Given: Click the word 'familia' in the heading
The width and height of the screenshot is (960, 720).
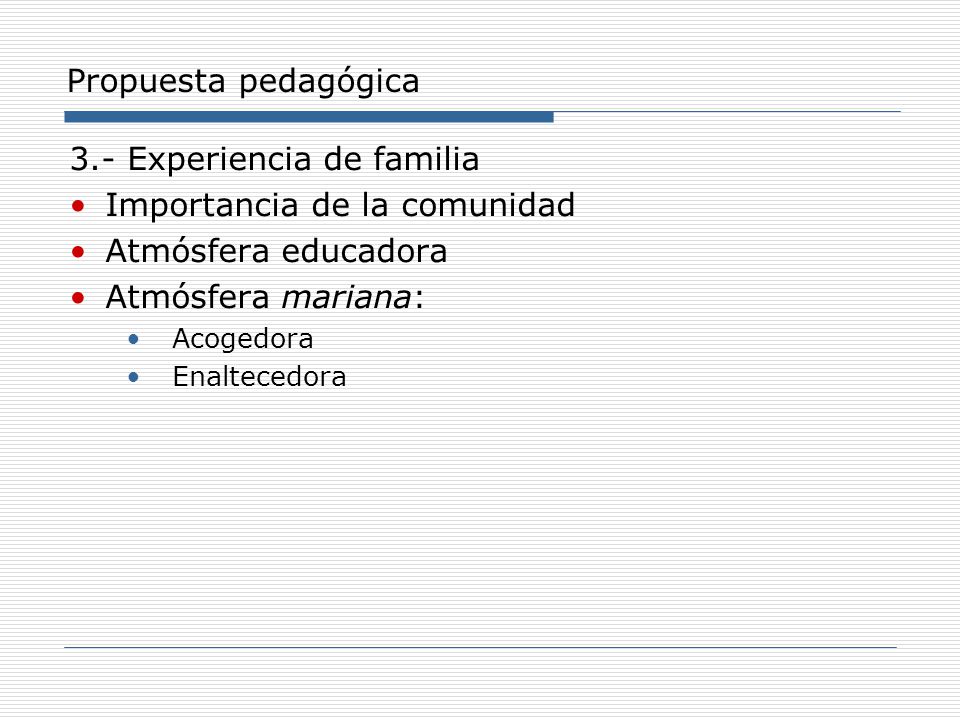Looking at the screenshot, I should click(x=426, y=159).
